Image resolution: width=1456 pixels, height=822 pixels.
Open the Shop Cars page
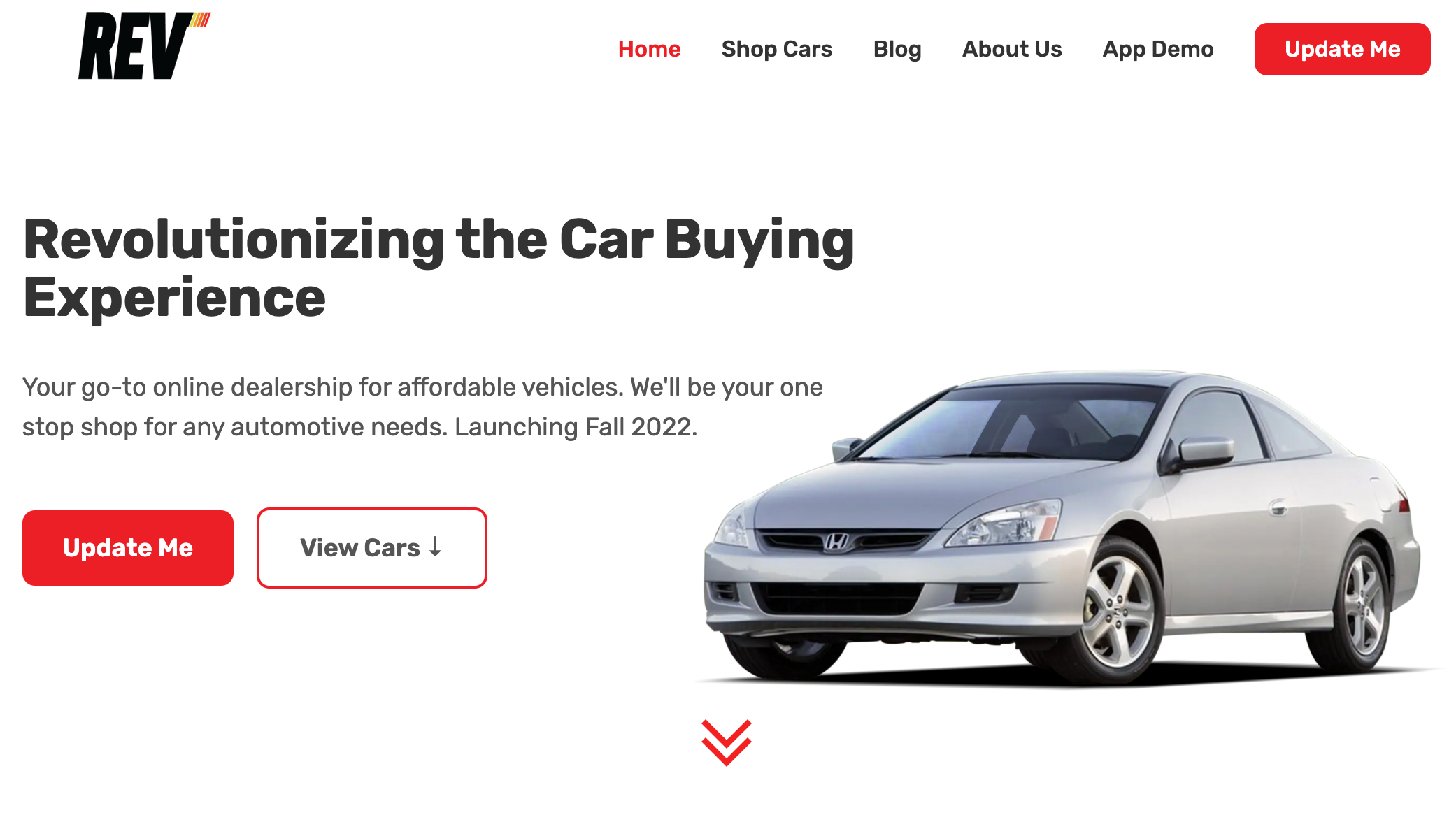click(x=776, y=49)
